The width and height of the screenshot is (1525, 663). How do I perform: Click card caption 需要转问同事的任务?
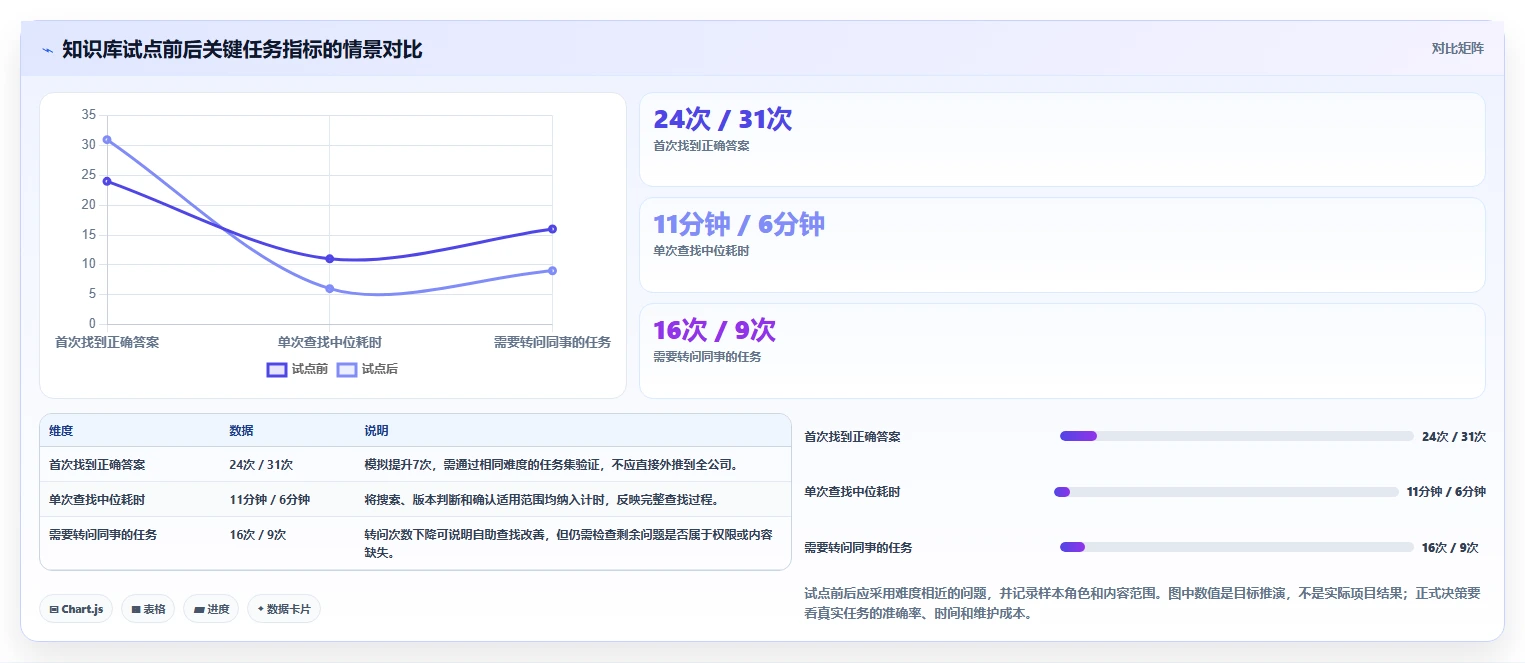tap(707, 357)
